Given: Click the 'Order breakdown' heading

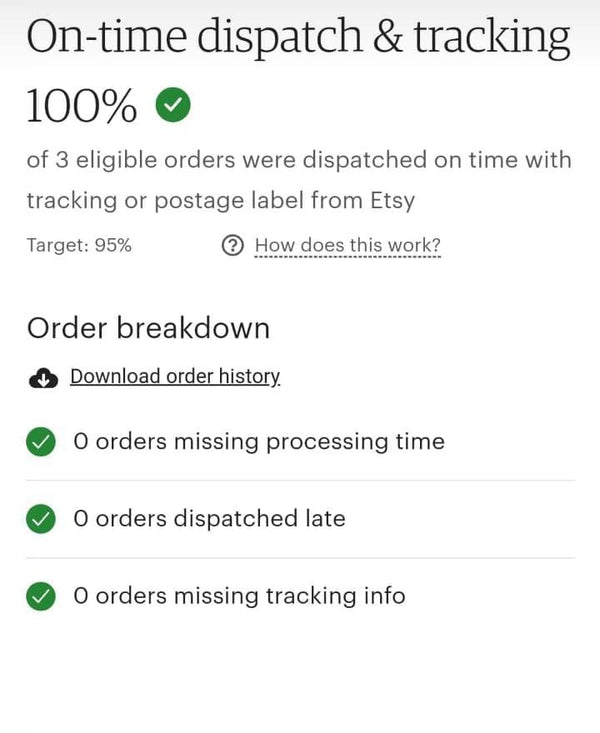Looking at the screenshot, I should point(148,328).
